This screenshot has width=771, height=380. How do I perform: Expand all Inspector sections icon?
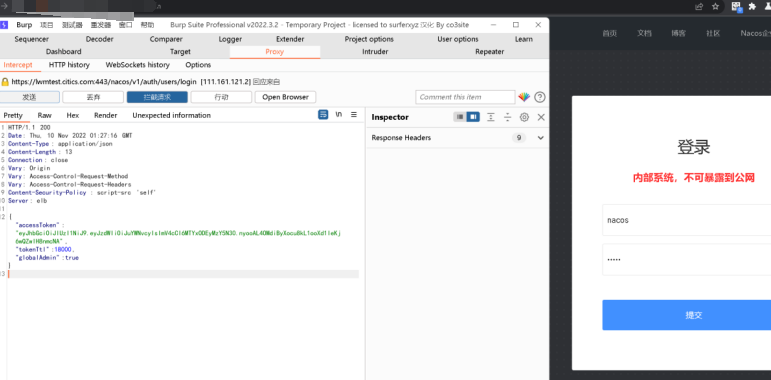[491, 117]
